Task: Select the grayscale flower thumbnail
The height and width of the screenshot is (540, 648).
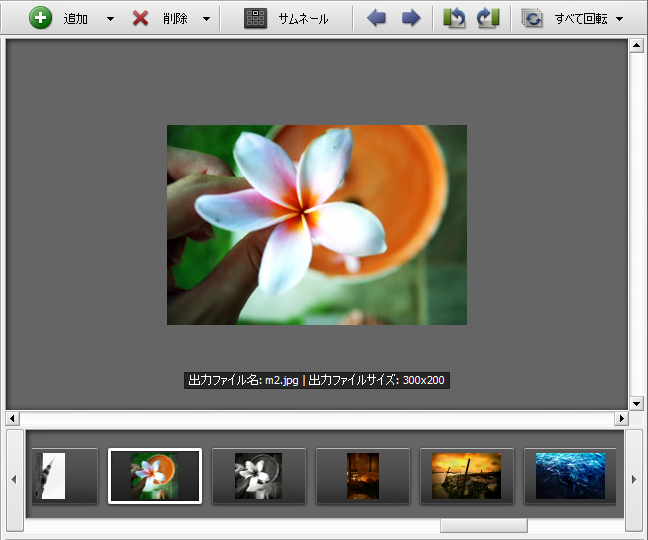Action: pos(258,476)
